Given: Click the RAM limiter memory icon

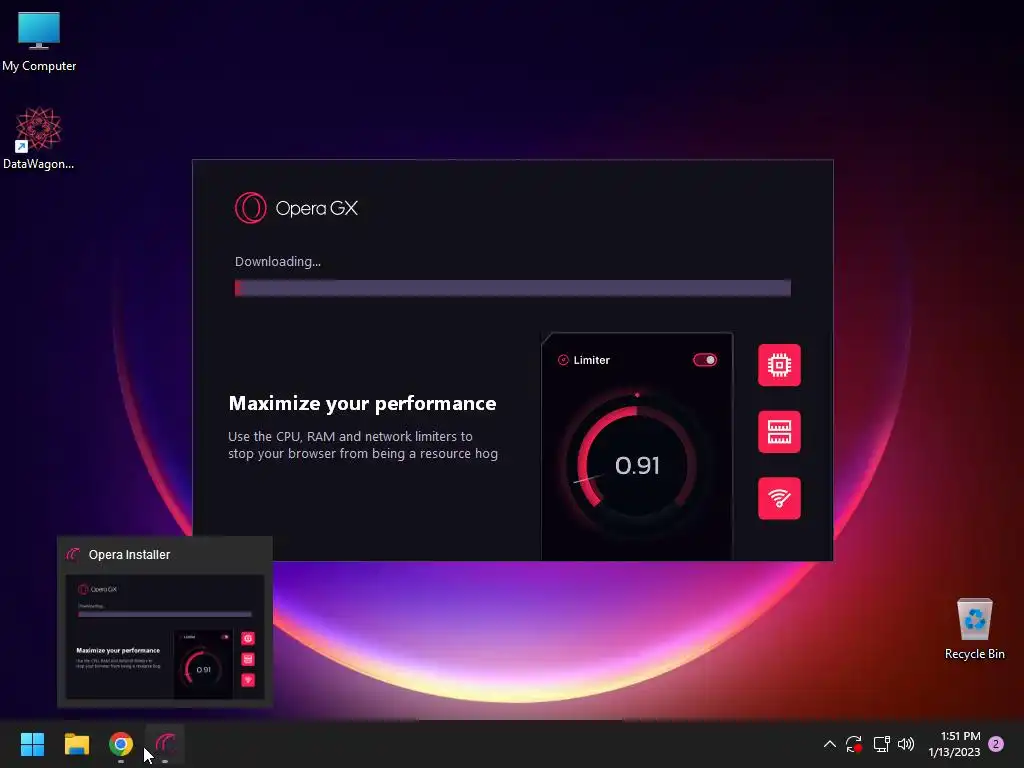Looking at the screenshot, I should click(779, 432).
